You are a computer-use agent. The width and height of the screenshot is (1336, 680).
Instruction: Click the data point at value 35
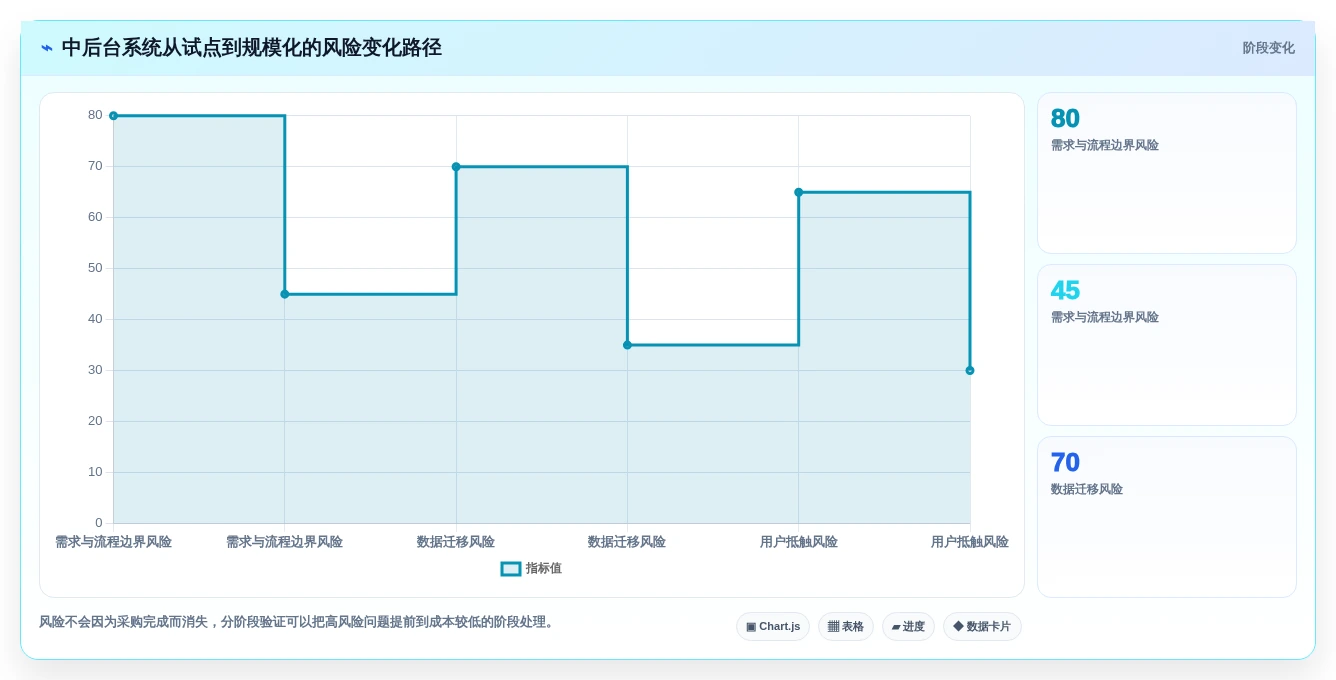pyautogui.click(x=627, y=345)
